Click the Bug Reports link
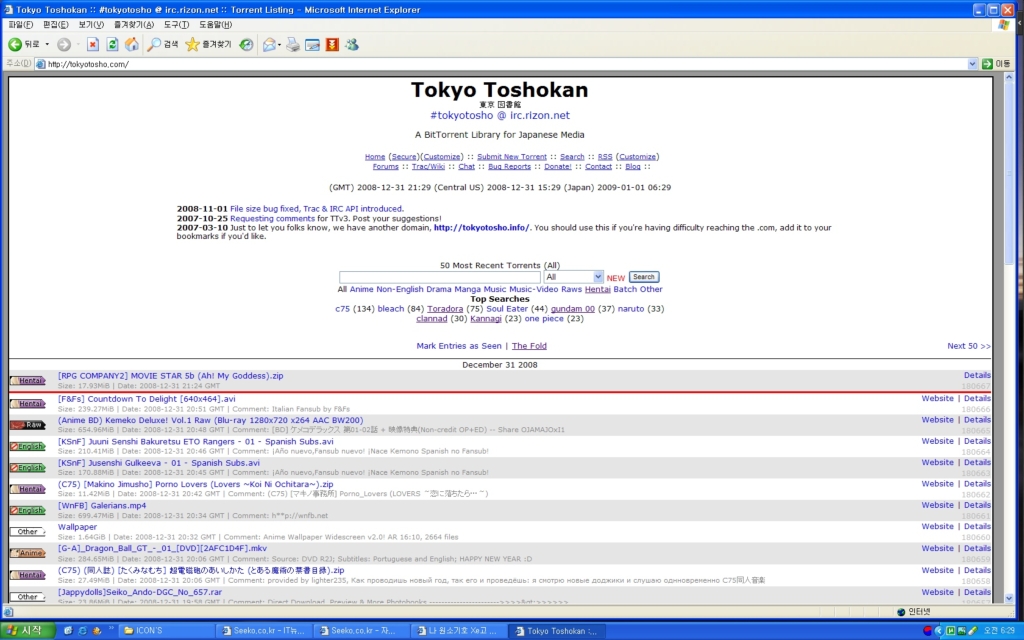The height and width of the screenshot is (640, 1024). [509, 167]
